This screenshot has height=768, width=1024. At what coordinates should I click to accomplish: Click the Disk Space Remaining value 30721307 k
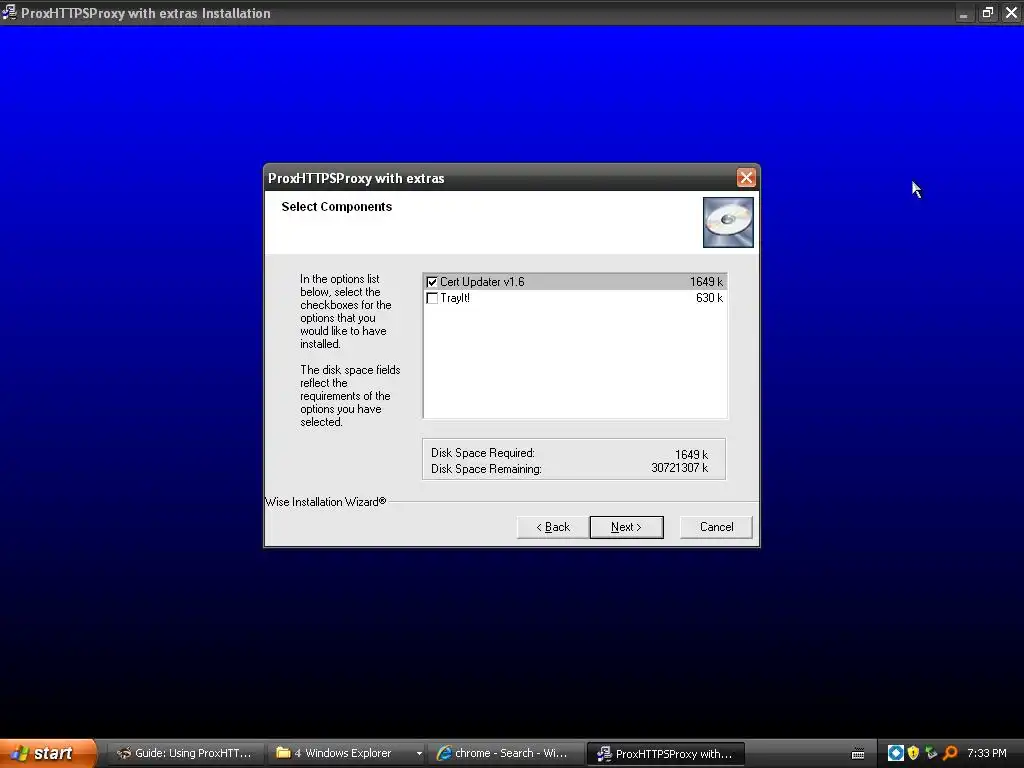click(679, 468)
